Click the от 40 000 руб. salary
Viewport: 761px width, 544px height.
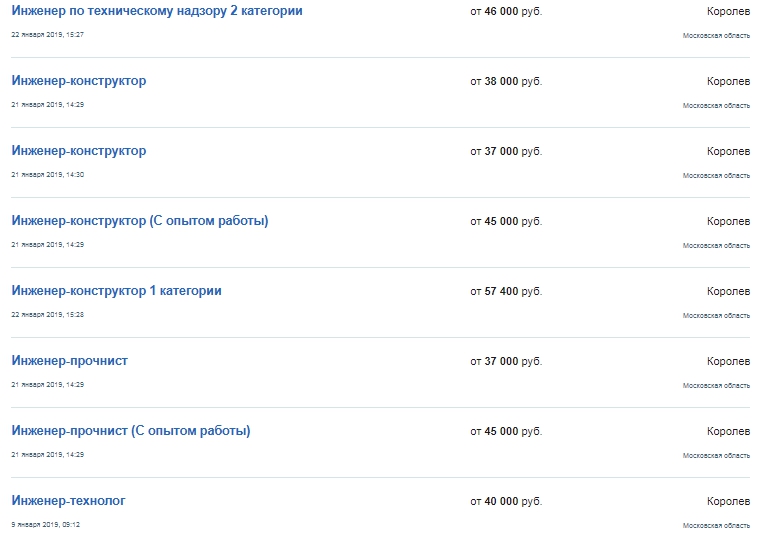click(x=506, y=501)
